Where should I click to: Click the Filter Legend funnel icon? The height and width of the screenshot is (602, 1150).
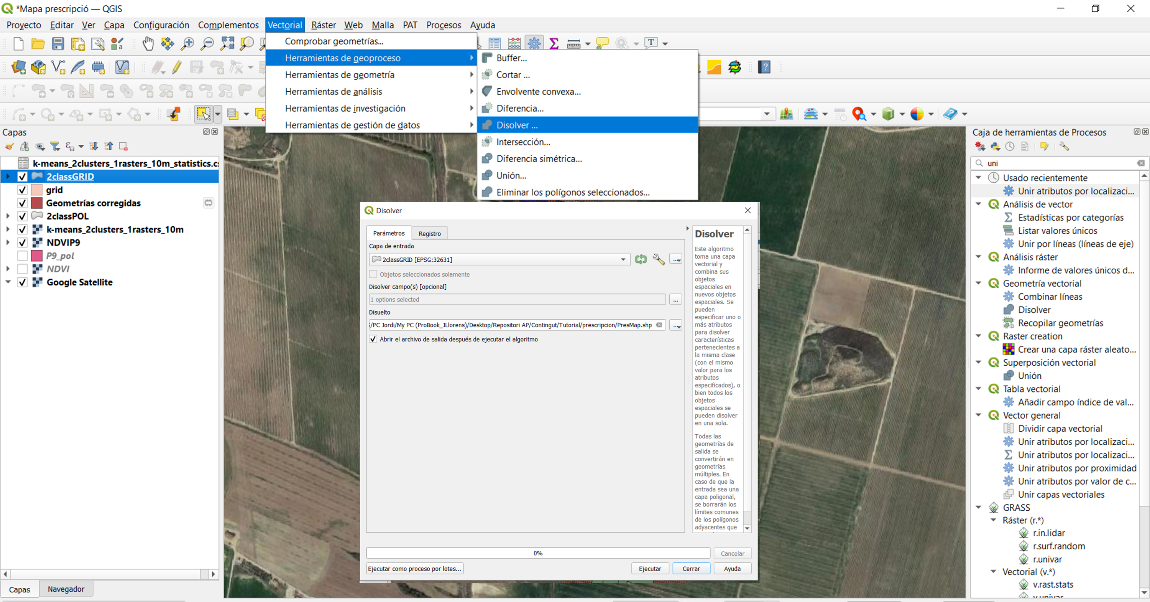pos(54,146)
